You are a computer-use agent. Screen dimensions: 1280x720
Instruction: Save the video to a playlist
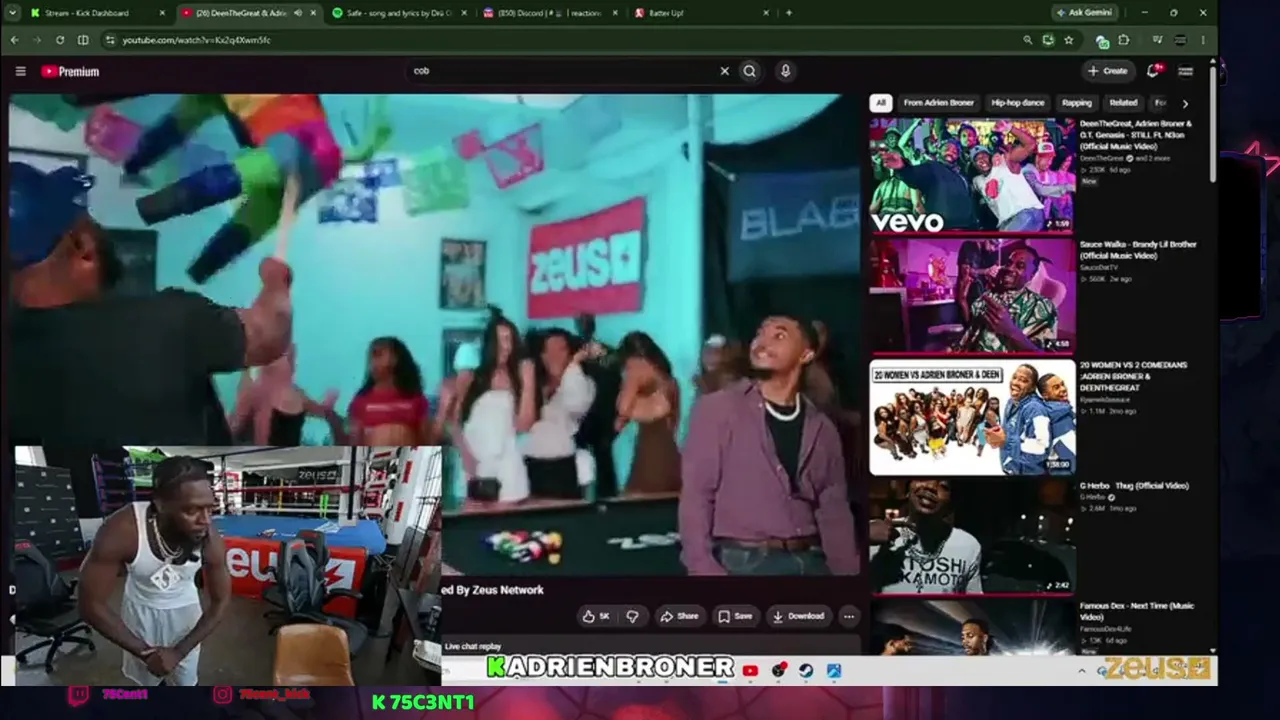pos(735,616)
